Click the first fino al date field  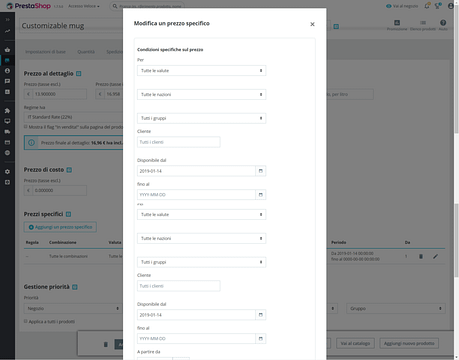point(196,195)
